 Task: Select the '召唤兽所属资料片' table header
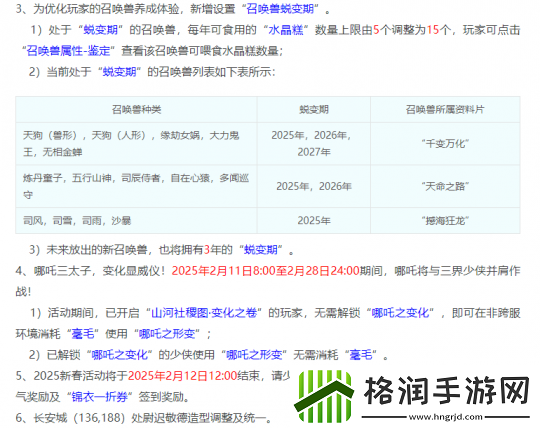click(445, 109)
